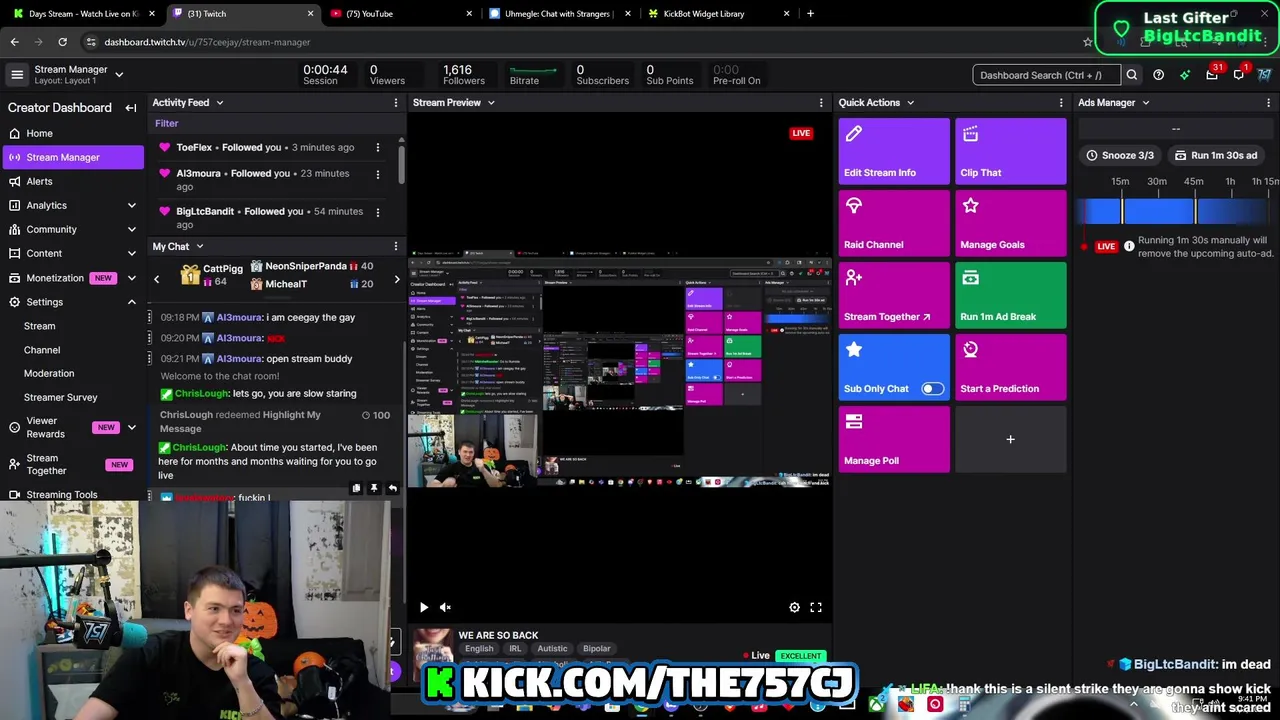The image size is (1280, 720).
Task: Play the stream preview
Action: tap(424, 607)
